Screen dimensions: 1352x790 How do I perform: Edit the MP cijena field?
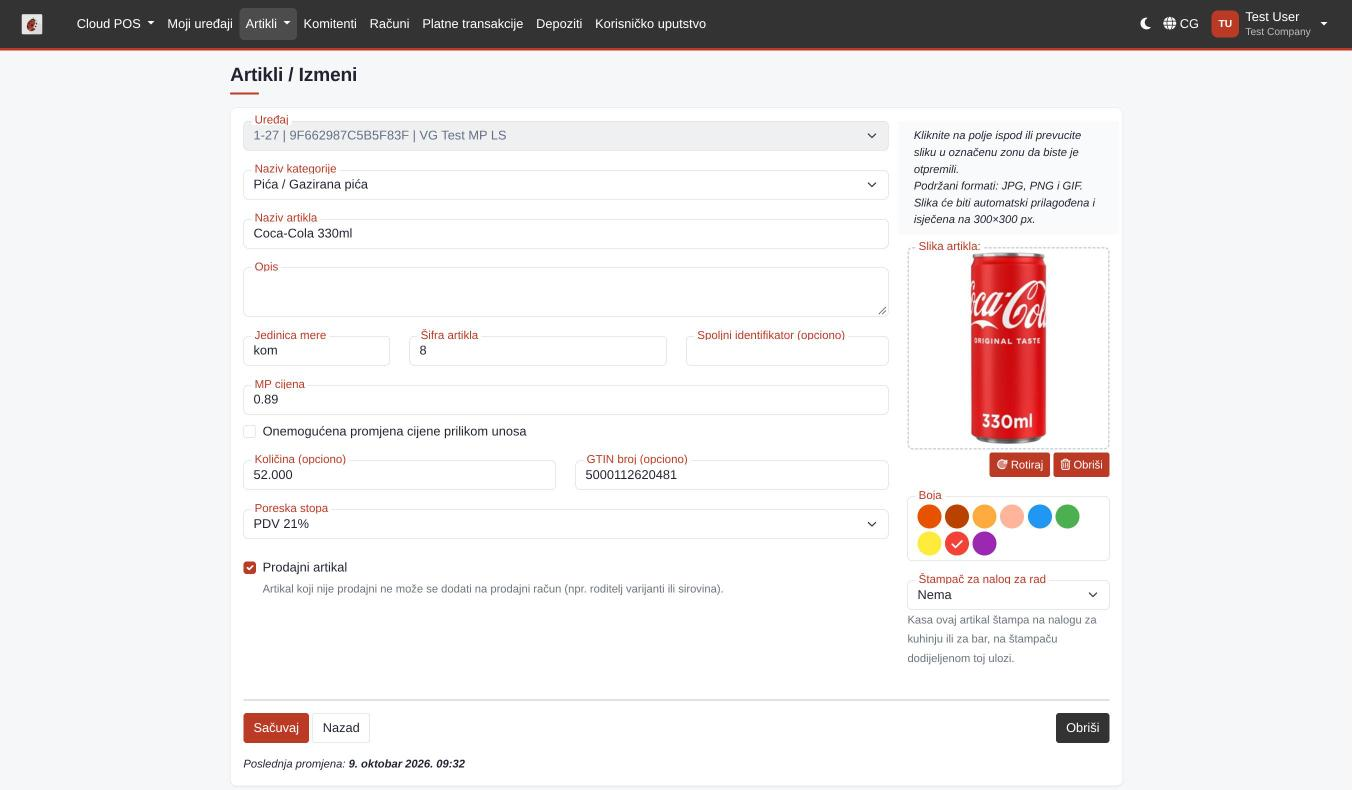[x=566, y=400]
